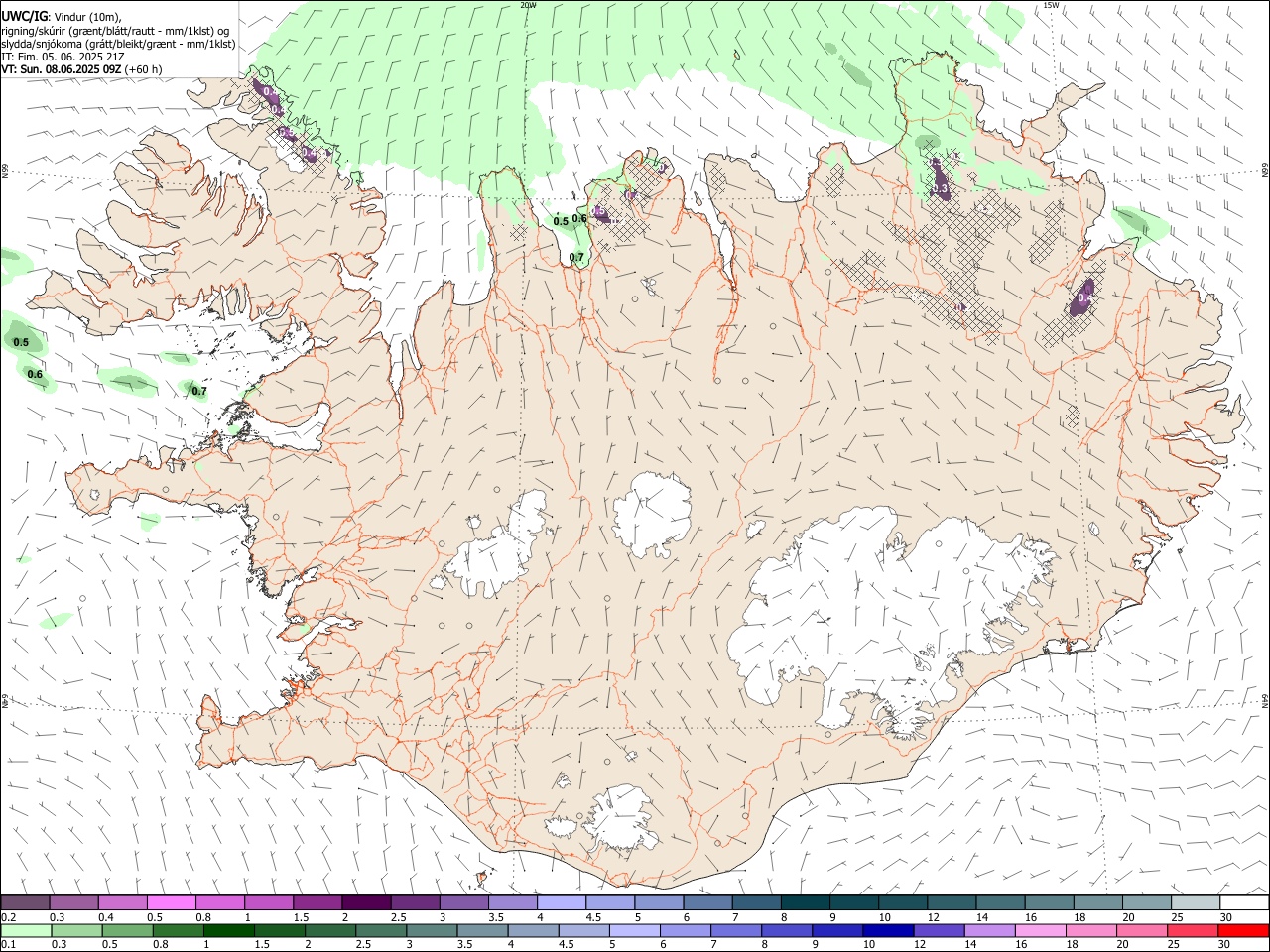Choose the lower scale swatch labeled 0.8
The image size is (1270, 952).
coord(178,930)
